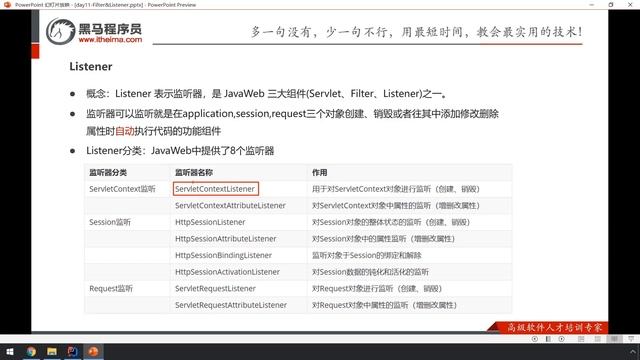Switch to Normal view in status bar

(581, 339)
